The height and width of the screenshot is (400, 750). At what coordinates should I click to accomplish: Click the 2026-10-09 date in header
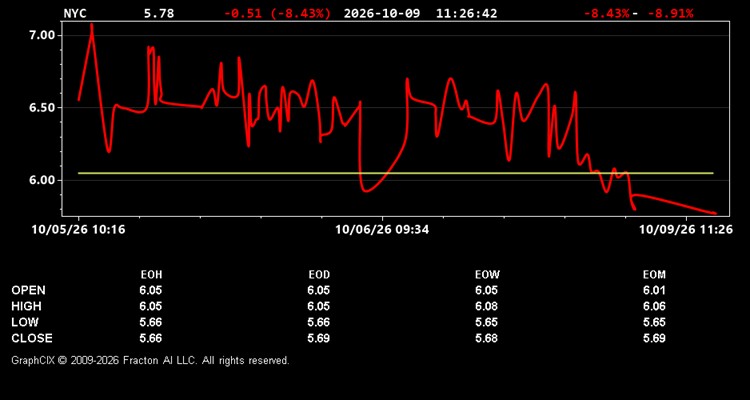coord(382,13)
